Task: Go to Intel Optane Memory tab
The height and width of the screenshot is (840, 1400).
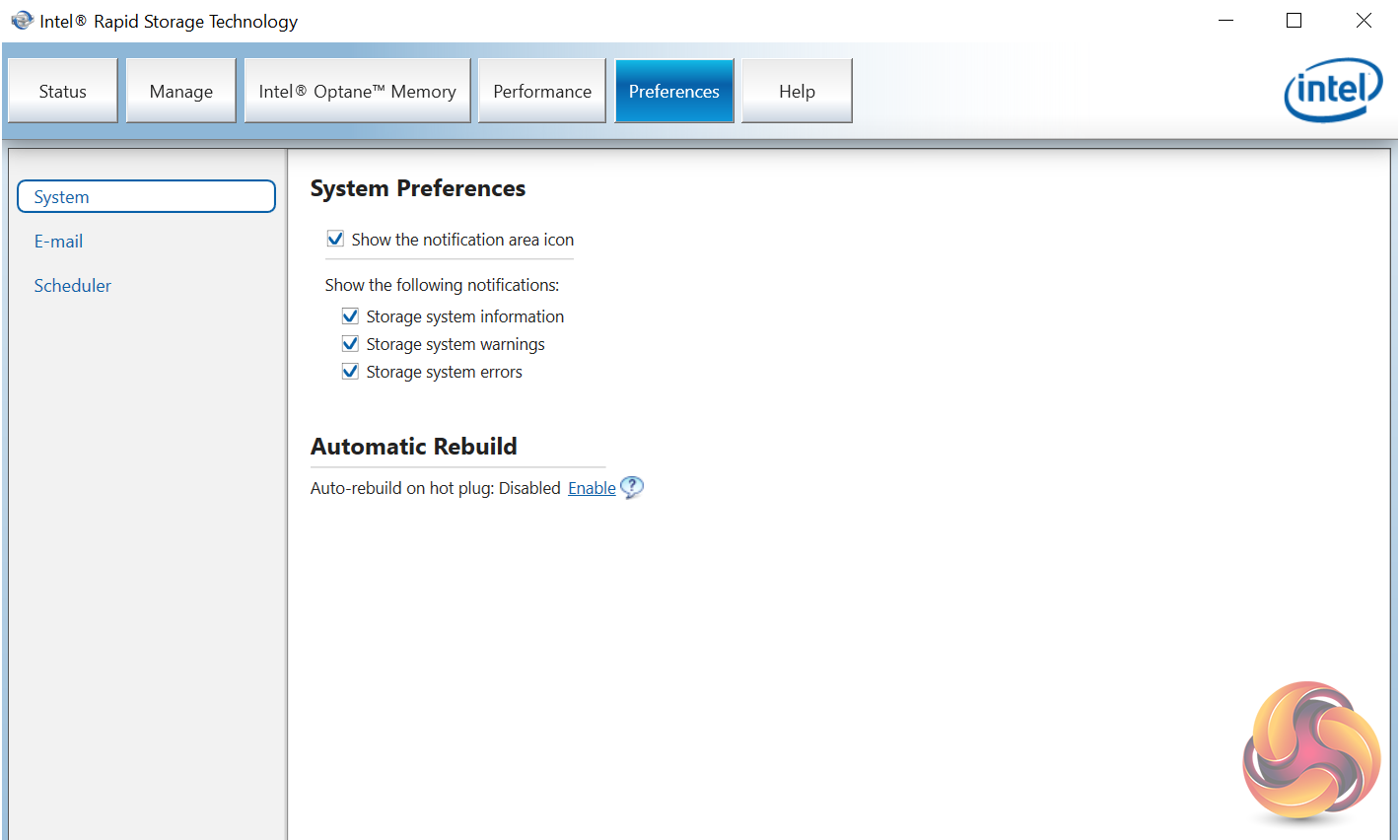Action: coord(358,91)
